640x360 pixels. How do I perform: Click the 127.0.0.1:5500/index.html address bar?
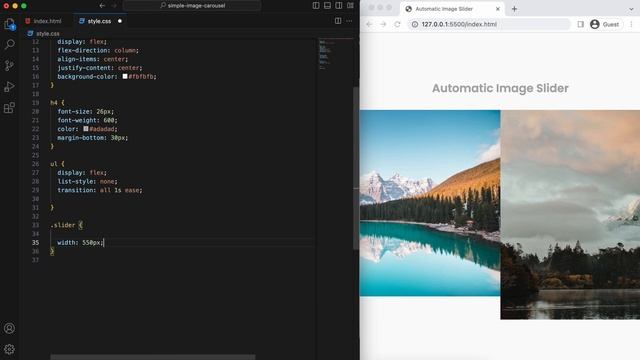pos(489,24)
